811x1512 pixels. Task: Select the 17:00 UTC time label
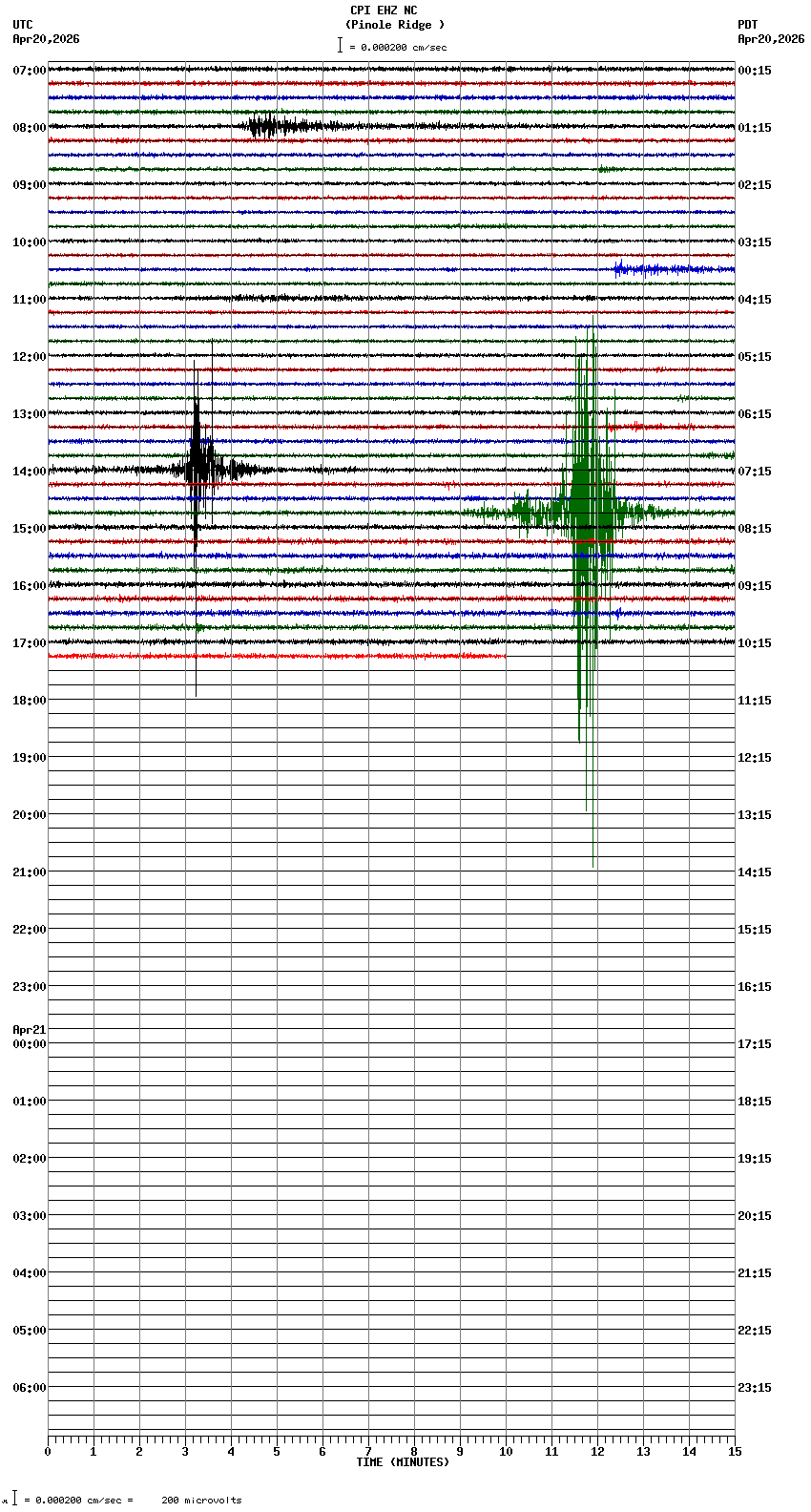point(30,643)
